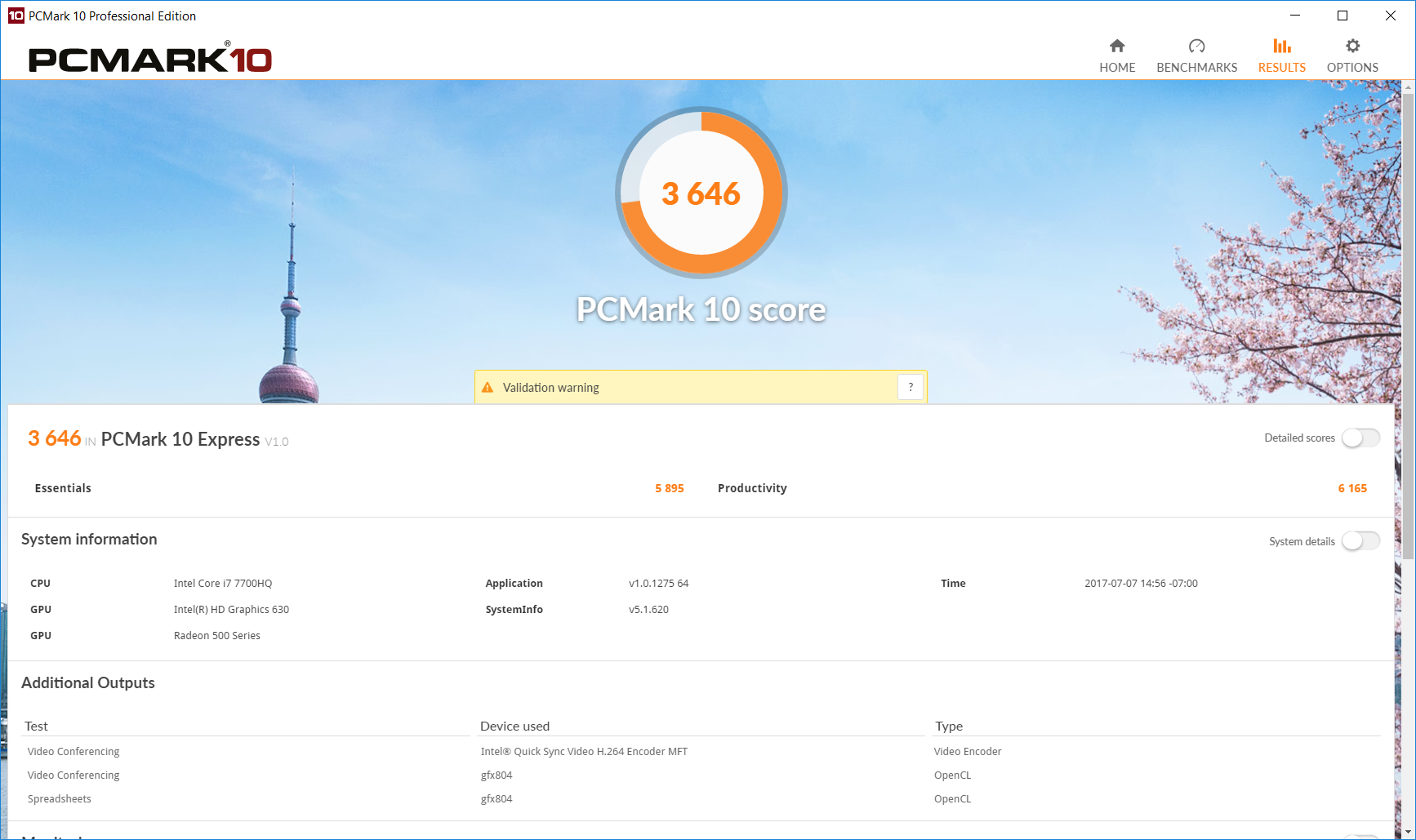Image resolution: width=1416 pixels, height=840 pixels.
Task: Enable the Detailed scores toggle
Action: tap(1360, 438)
